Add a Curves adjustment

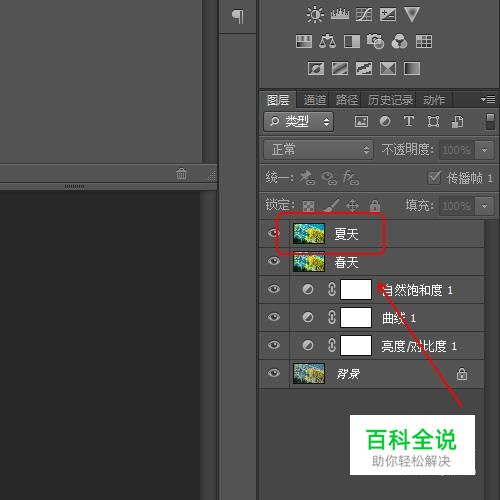[364, 15]
